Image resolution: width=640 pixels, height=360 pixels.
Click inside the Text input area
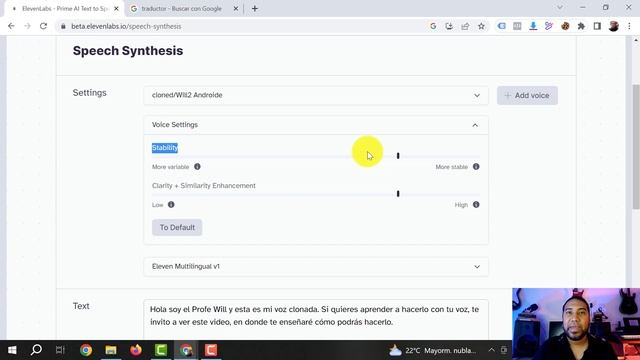click(316, 320)
